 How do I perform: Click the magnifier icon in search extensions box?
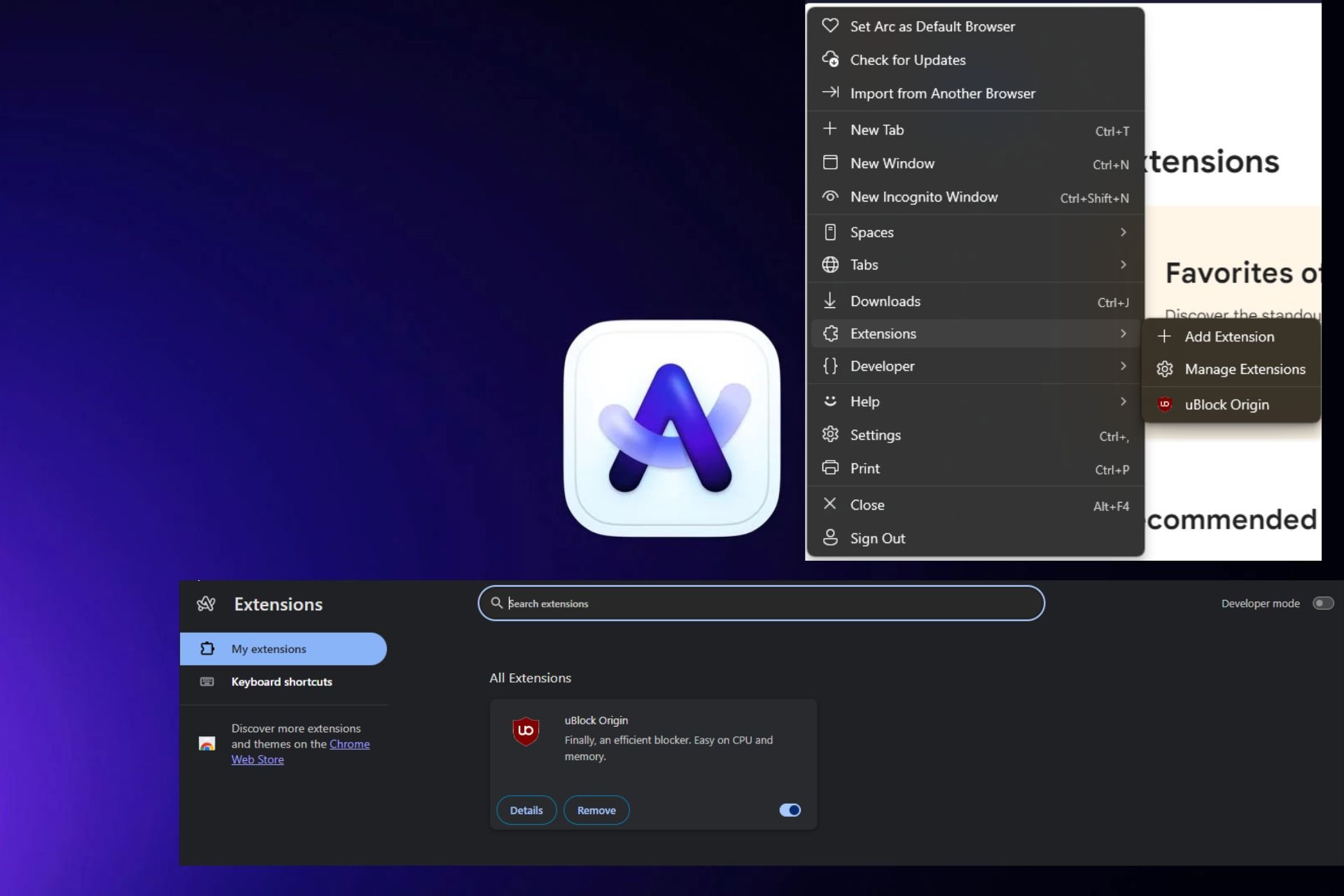click(x=497, y=603)
